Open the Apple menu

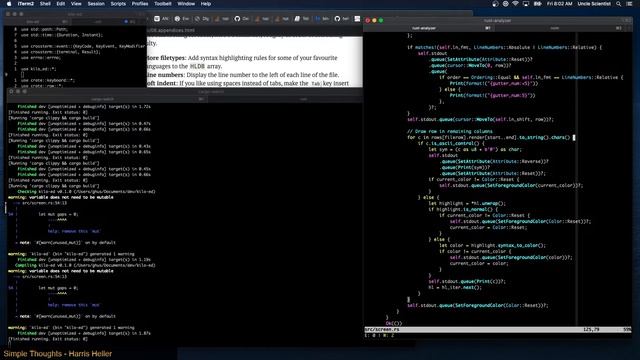9,4
